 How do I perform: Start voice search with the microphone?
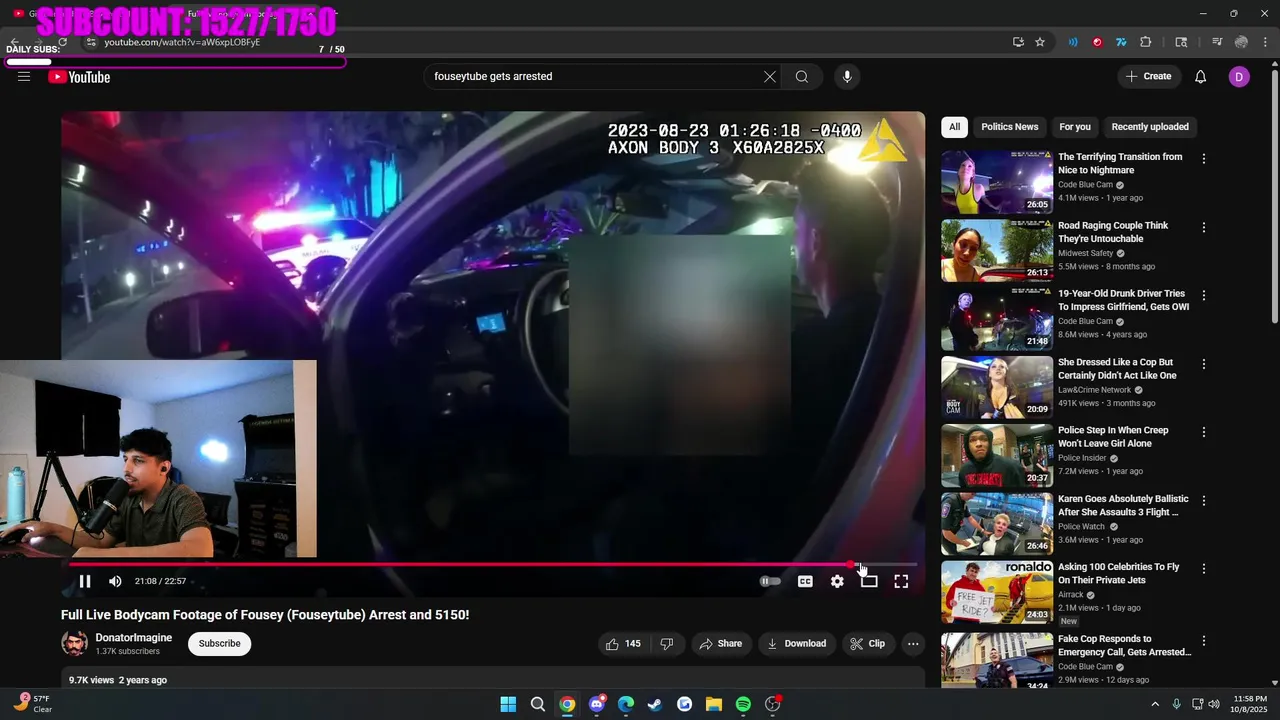point(847,77)
